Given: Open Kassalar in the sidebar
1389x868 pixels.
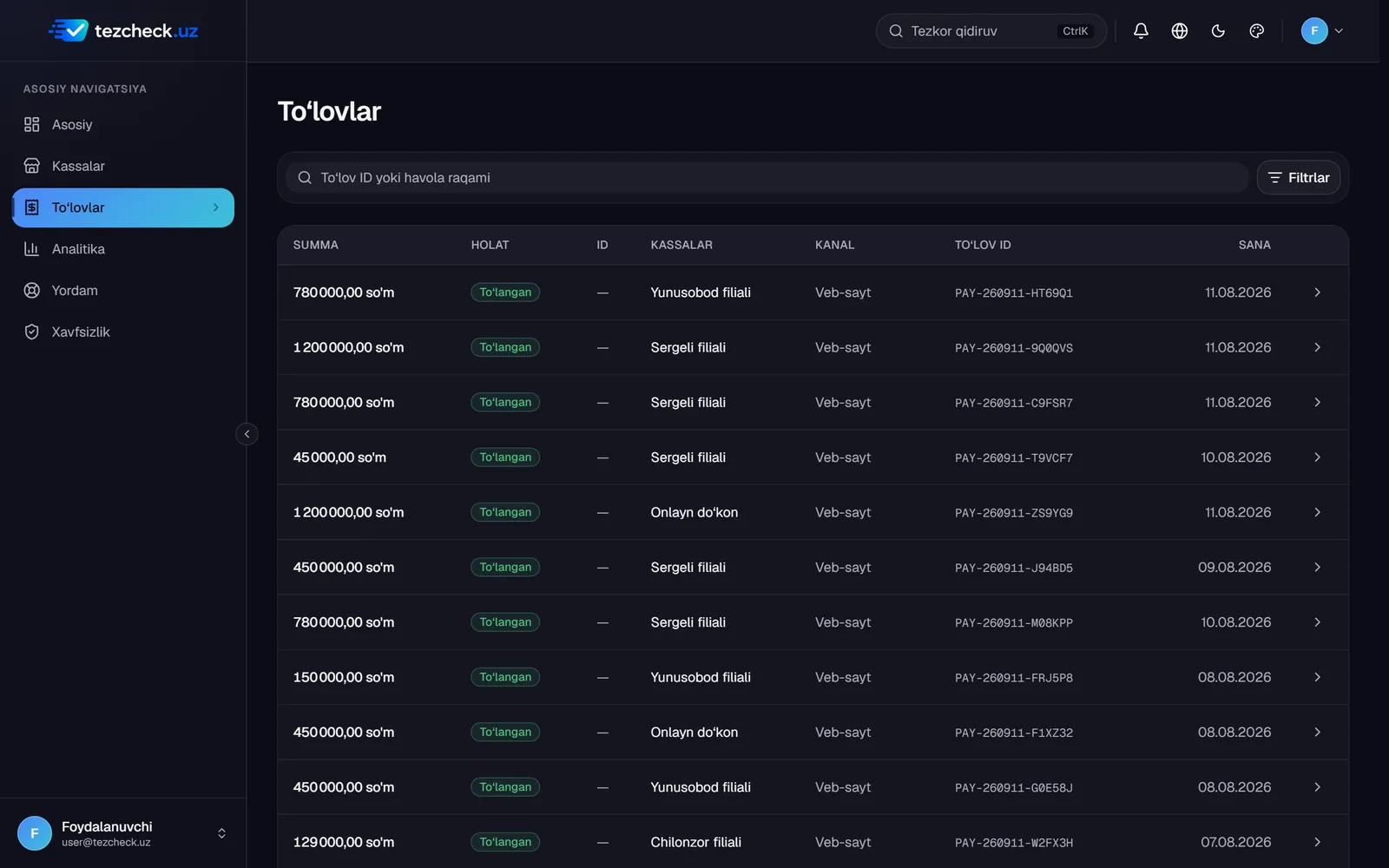Looking at the screenshot, I should (x=123, y=167).
